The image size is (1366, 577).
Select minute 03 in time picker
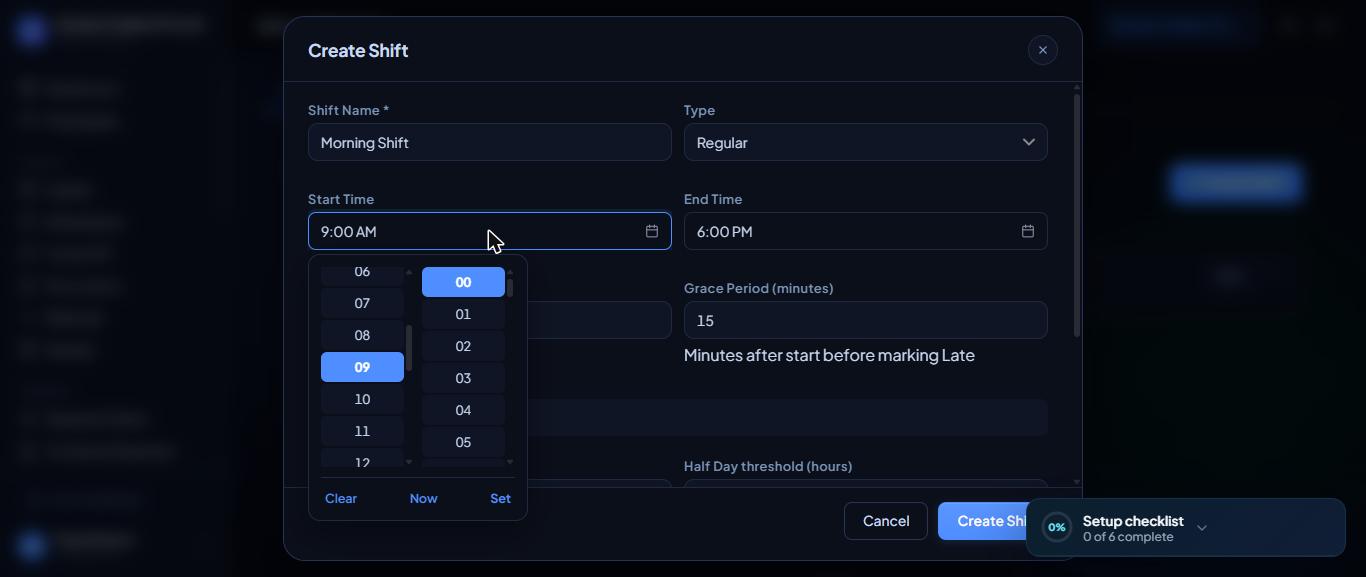point(463,378)
